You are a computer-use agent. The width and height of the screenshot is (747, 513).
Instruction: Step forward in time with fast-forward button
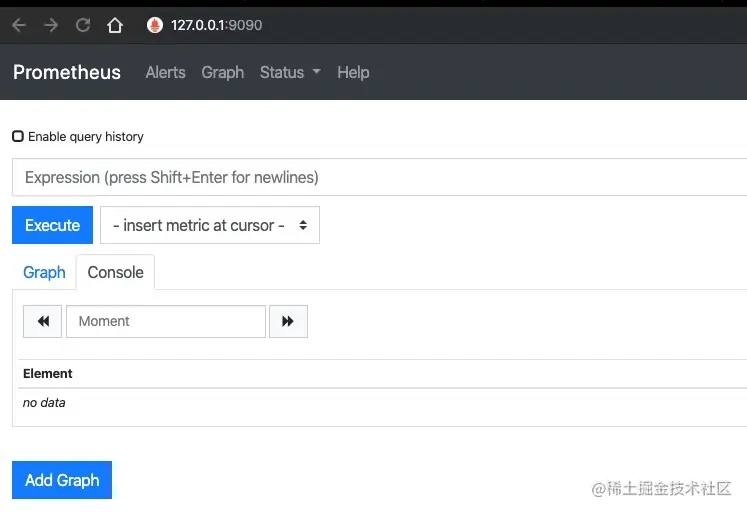pos(288,321)
